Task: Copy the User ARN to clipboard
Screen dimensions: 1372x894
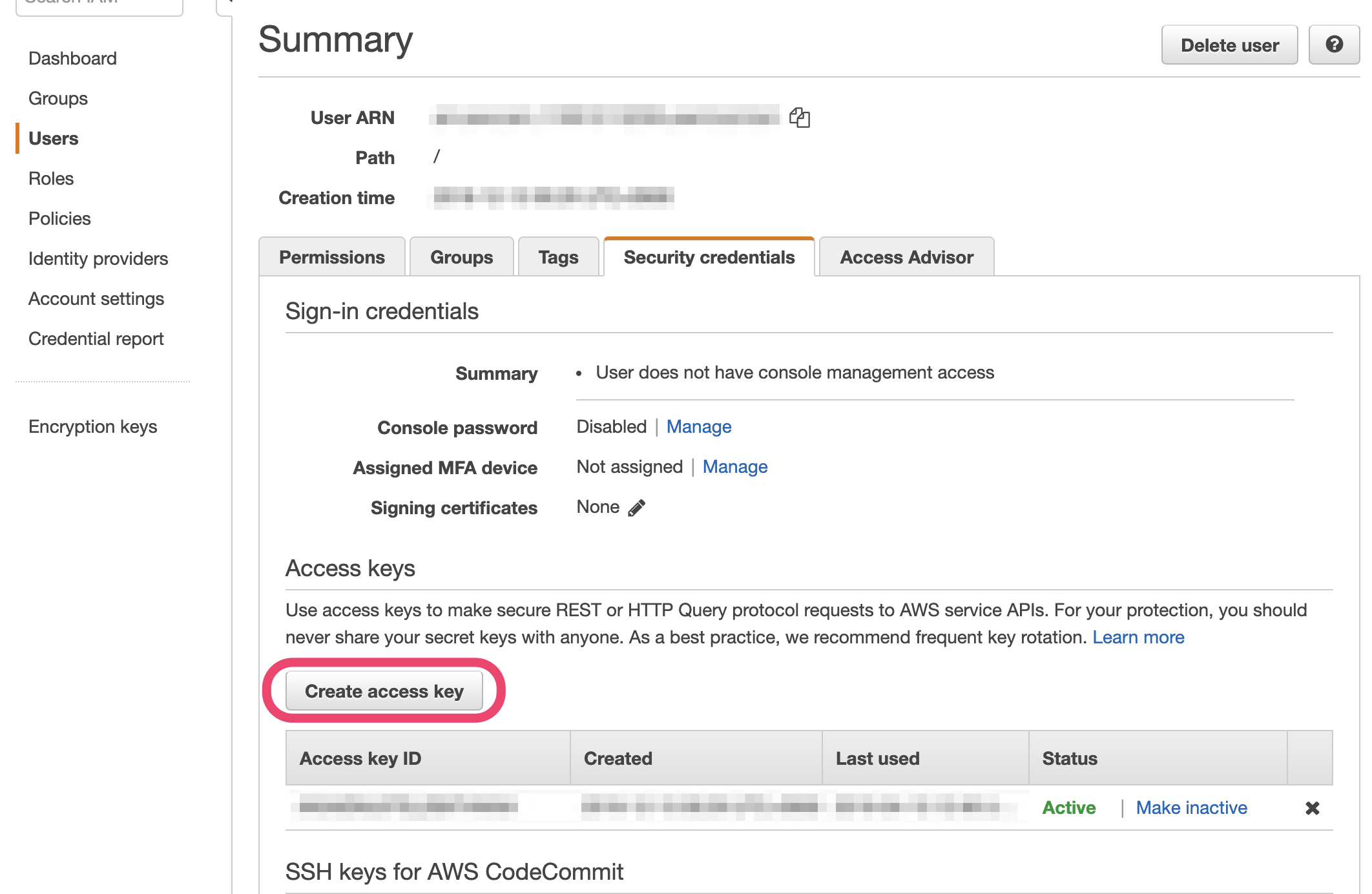Action: (x=800, y=118)
